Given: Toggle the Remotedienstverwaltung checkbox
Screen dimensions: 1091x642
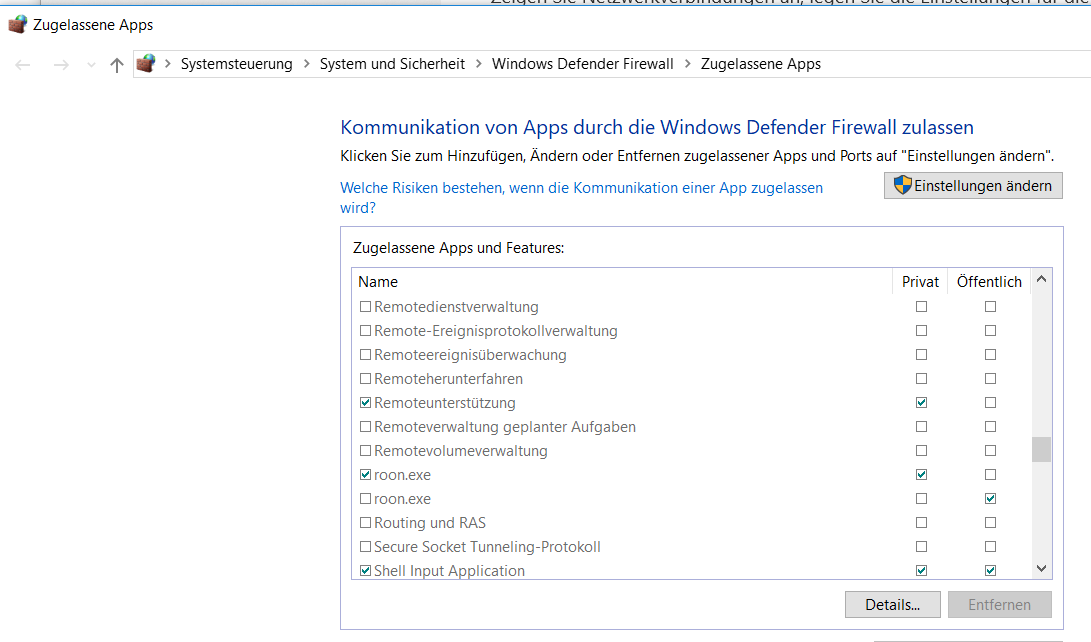Looking at the screenshot, I should [x=365, y=307].
